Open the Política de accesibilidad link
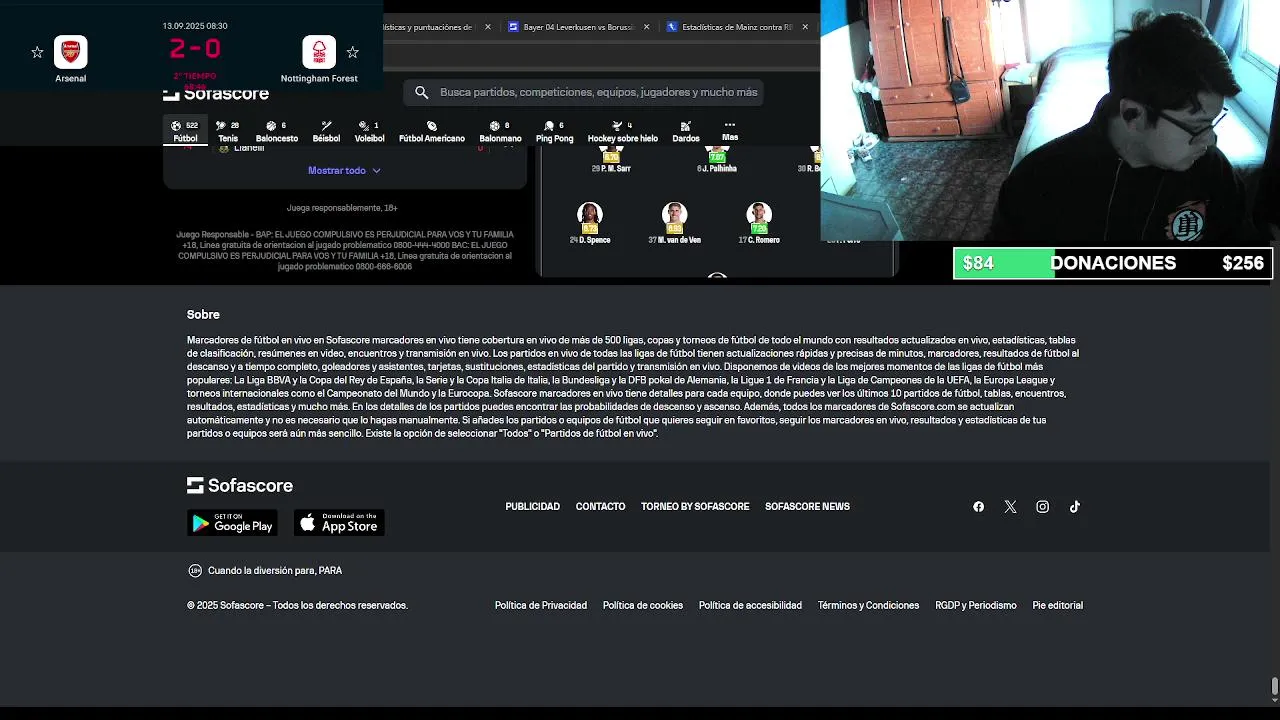 point(750,606)
